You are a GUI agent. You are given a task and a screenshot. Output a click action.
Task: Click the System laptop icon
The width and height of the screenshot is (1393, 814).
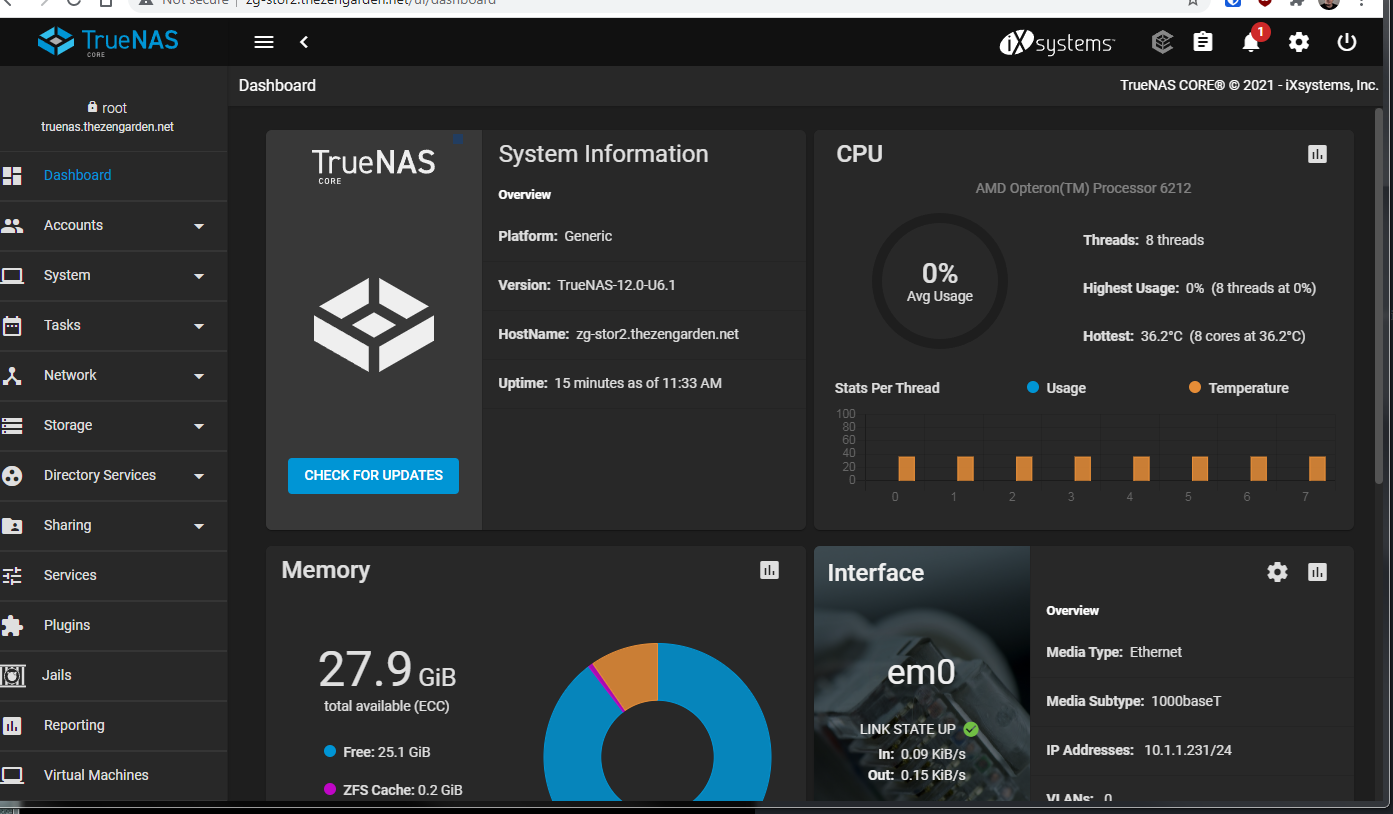pos(12,276)
